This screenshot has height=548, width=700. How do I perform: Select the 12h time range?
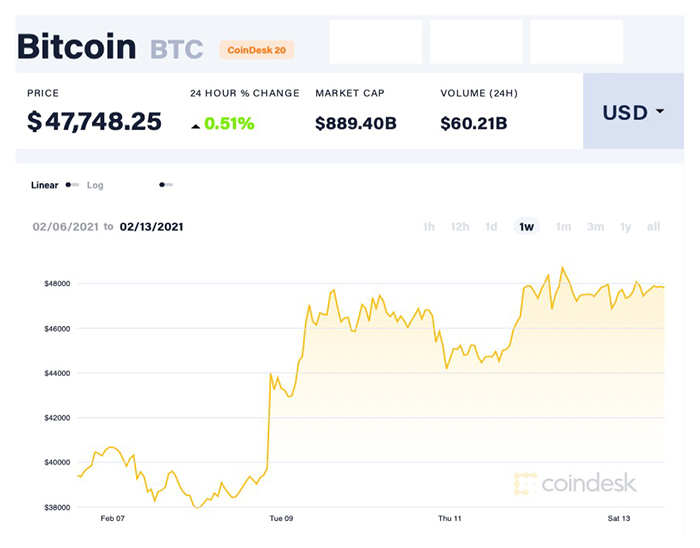click(x=460, y=227)
